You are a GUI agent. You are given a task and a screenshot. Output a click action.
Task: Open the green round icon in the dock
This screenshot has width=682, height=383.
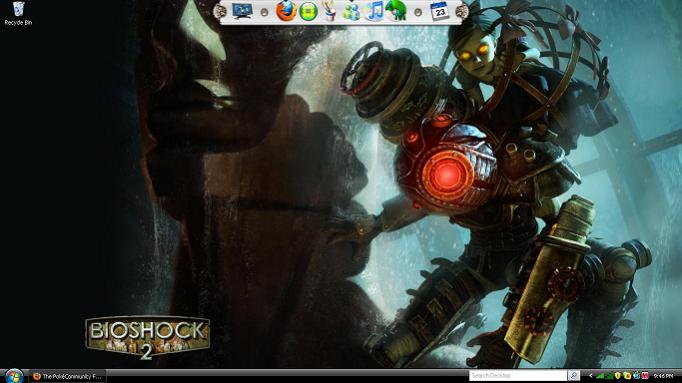tap(308, 11)
